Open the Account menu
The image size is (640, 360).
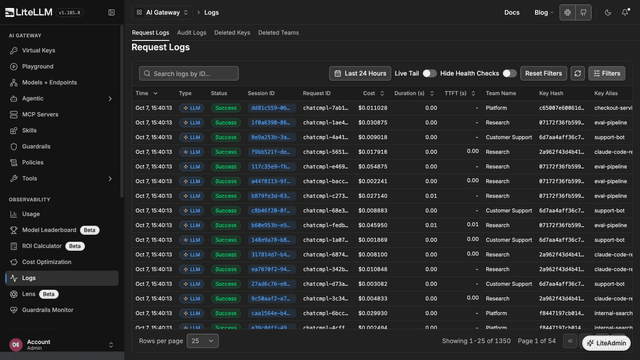(62, 344)
